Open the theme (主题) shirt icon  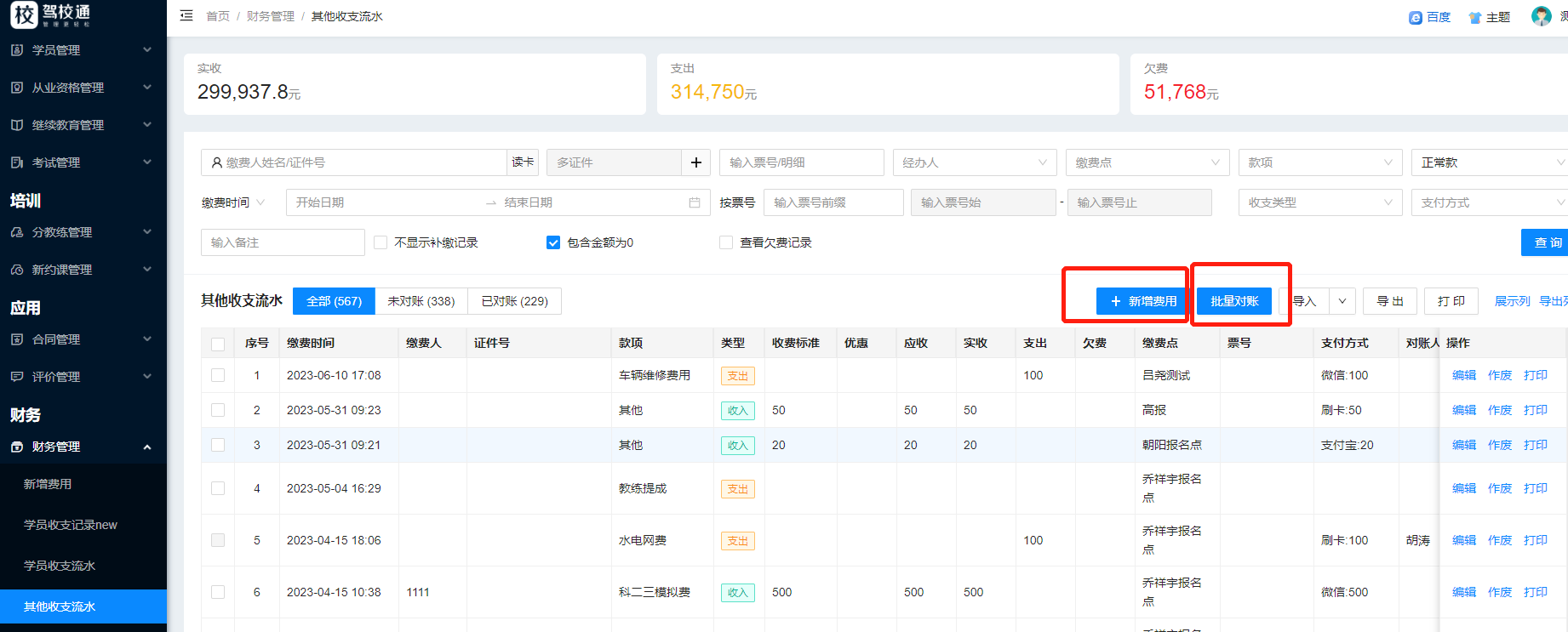coord(1475,17)
